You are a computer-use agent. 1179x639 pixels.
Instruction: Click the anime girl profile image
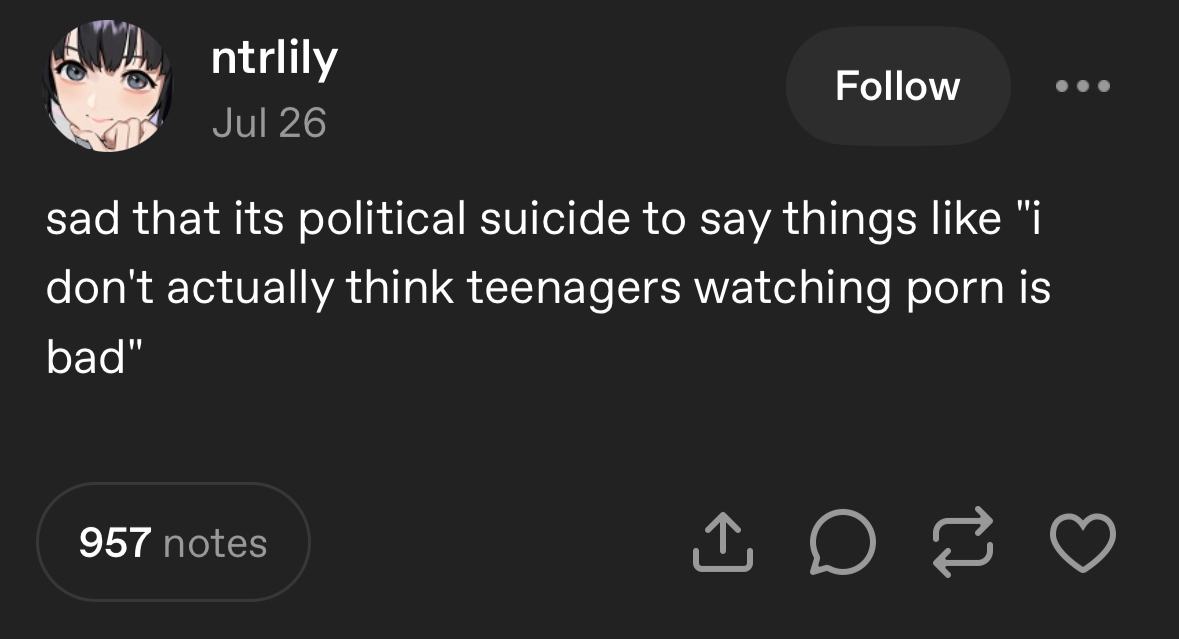(x=108, y=86)
